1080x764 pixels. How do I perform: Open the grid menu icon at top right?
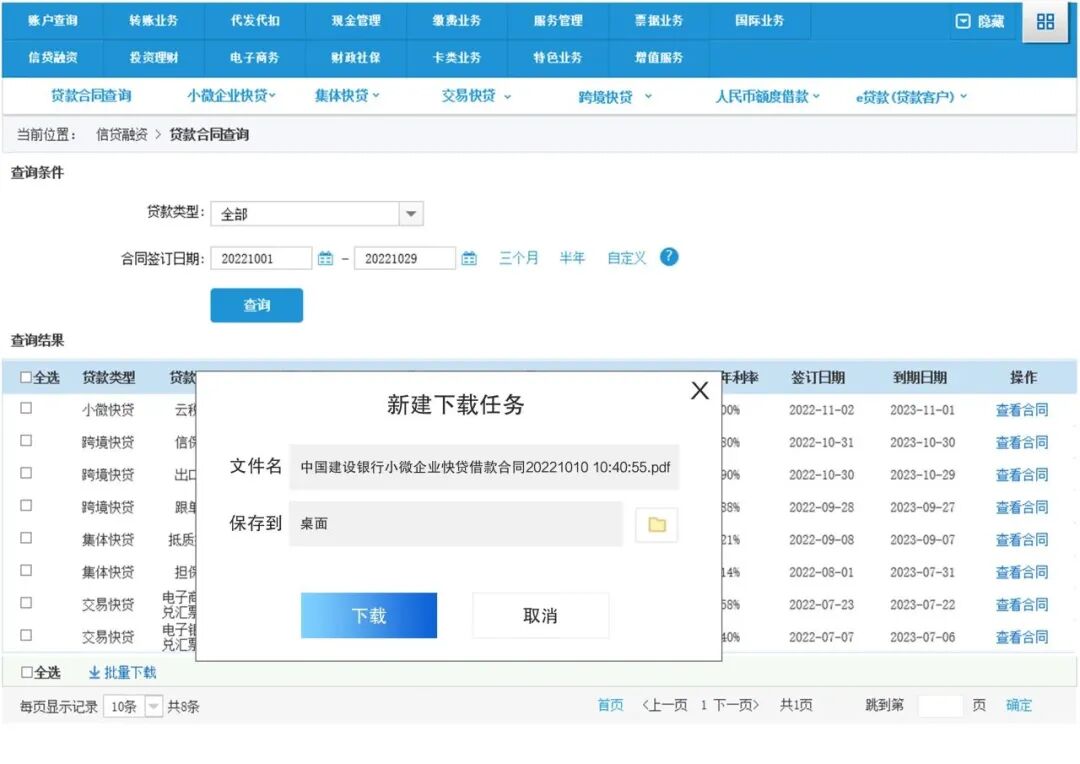coord(1045,22)
